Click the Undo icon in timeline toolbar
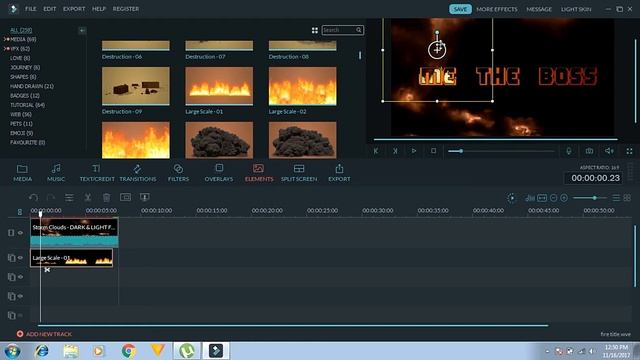The image size is (640, 360). pyautogui.click(x=33, y=198)
